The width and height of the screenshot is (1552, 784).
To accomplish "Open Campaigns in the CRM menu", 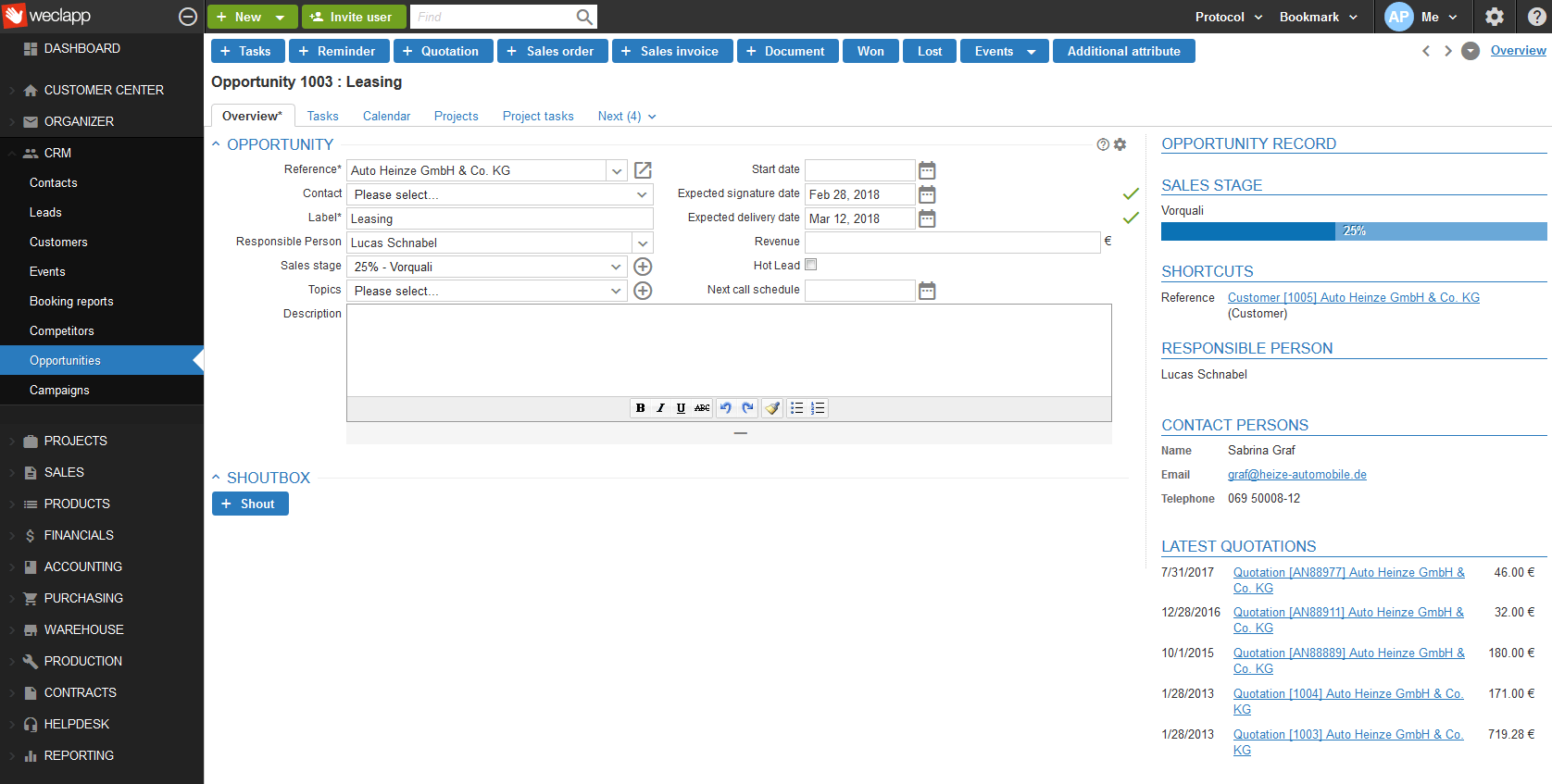I will click(x=59, y=390).
